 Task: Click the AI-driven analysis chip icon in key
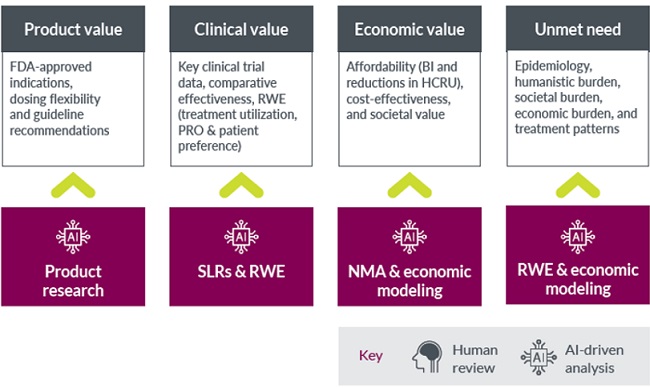pos(538,357)
